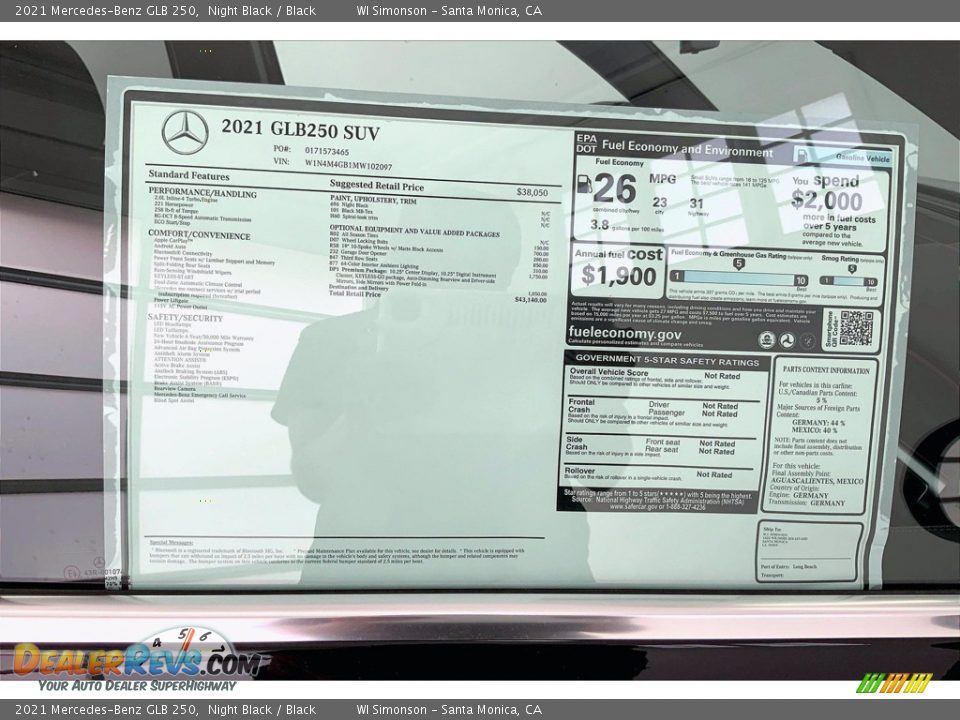The height and width of the screenshot is (720, 960).
Task: Click the large 26 combined MPG figure
Action: tap(615, 188)
